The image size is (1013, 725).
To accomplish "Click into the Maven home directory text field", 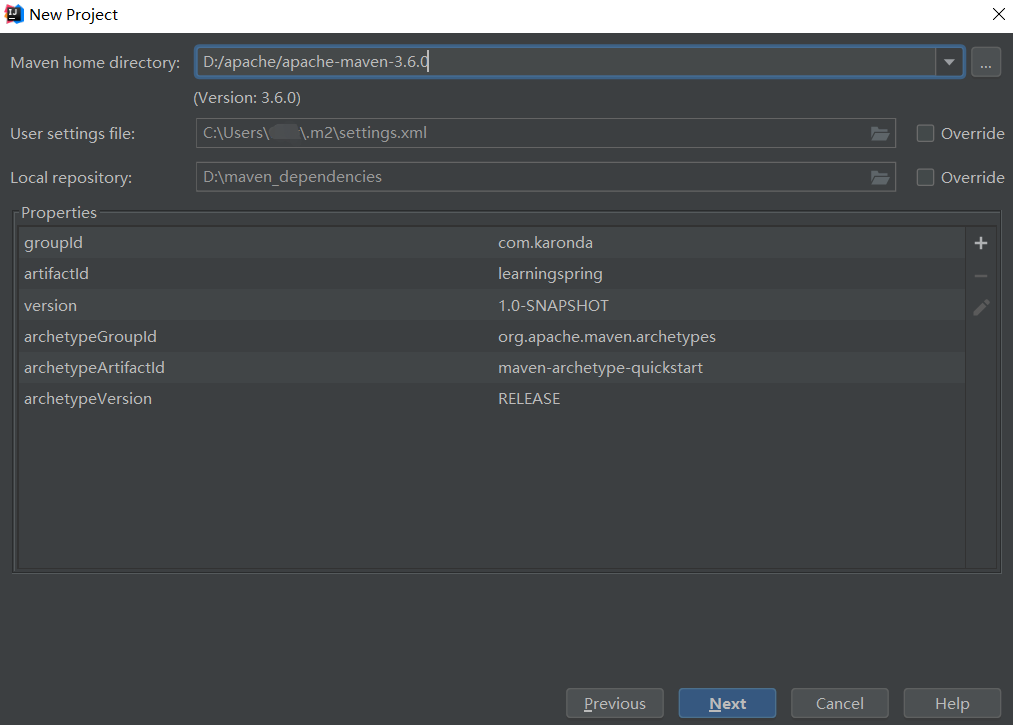I will coord(565,62).
